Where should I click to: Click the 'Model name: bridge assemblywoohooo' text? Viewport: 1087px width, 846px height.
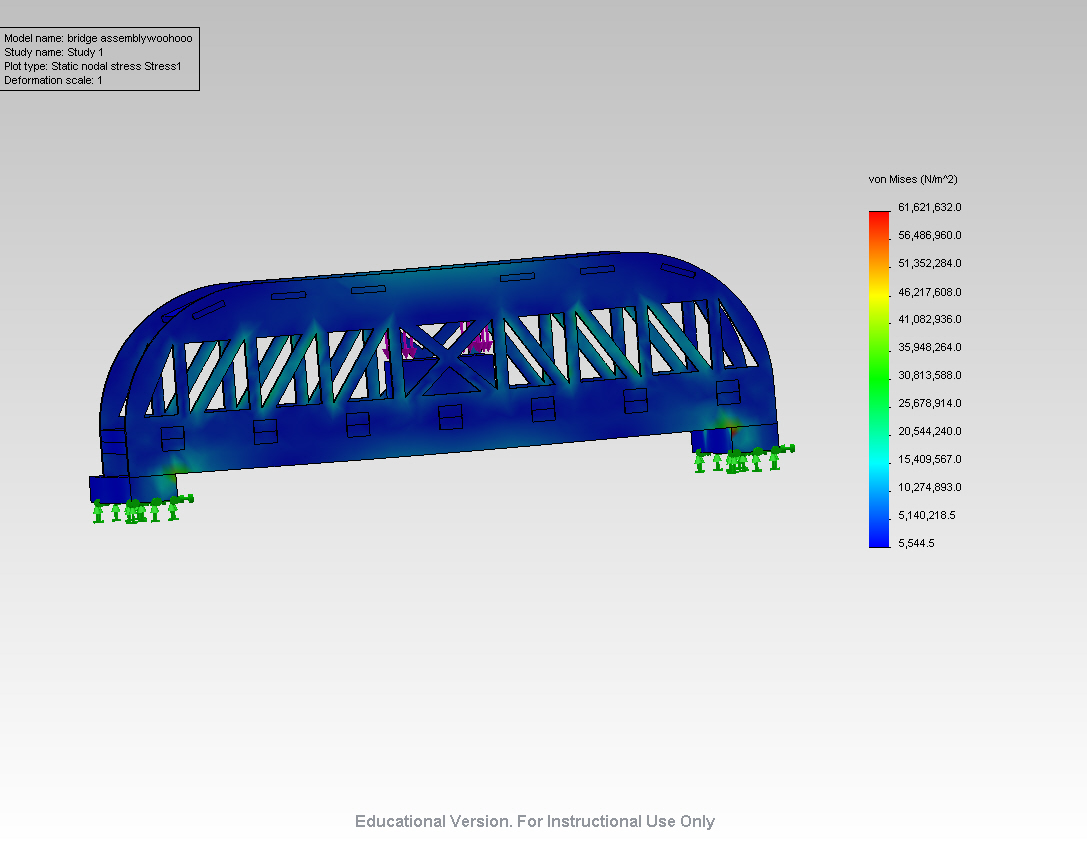click(x=98, y=38)
